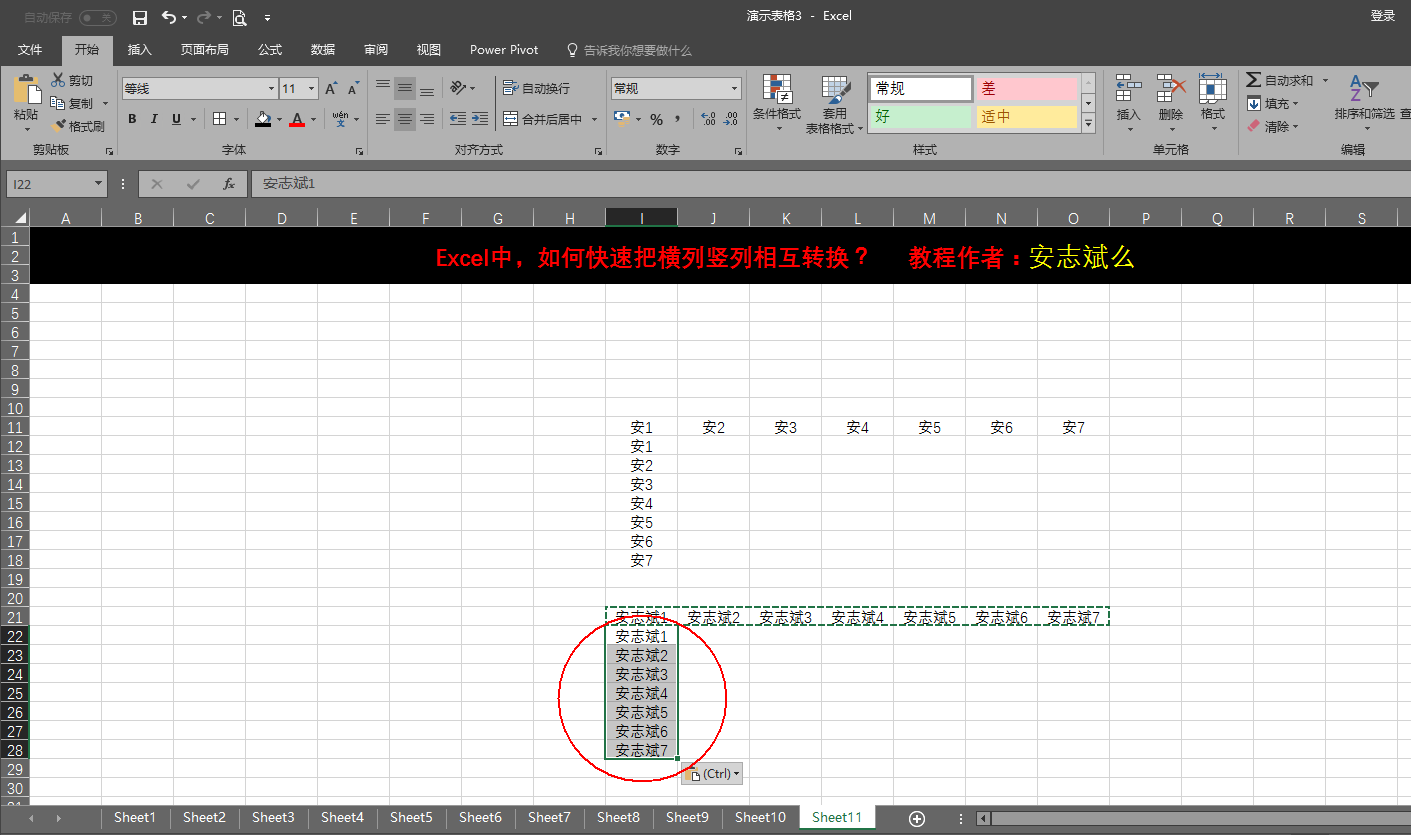The height and width of the screenshot is (835, 1411).
Task: Open the Paste Options (Ctrl) dropdown
Action: (x=712, y=774)
